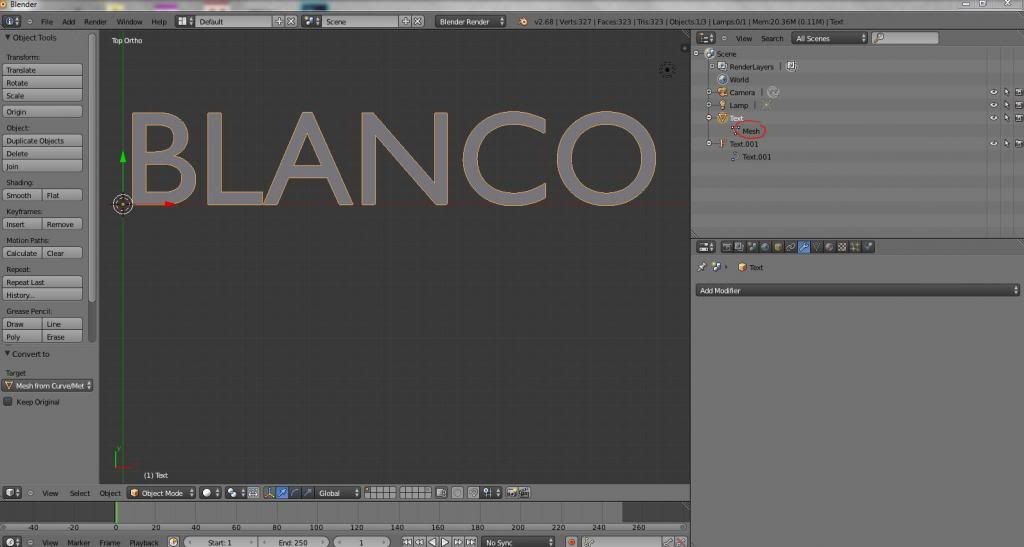Image resolution: width=1024 pixels, height=547 pixels.
Task: Open the Modifiers tab (wrench icon)
Action: [804, 247]
